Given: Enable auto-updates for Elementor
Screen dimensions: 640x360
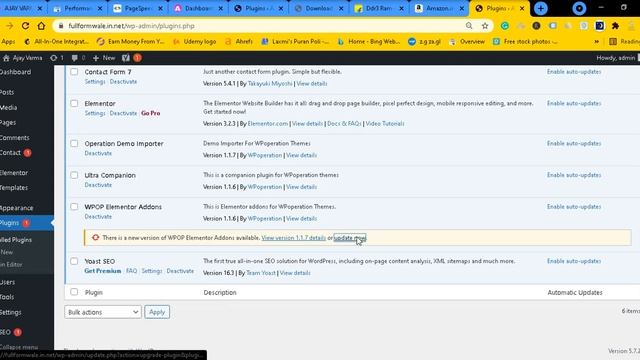Looking at the screenshot, I should point(574,104).
